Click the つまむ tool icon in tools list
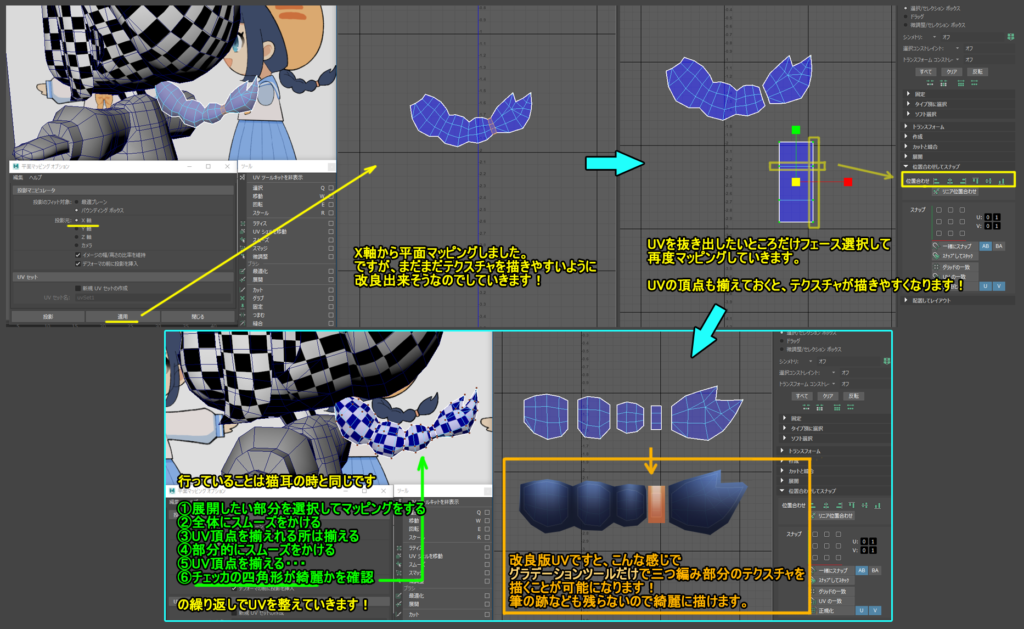1024x629 pixels. (243, 315)
